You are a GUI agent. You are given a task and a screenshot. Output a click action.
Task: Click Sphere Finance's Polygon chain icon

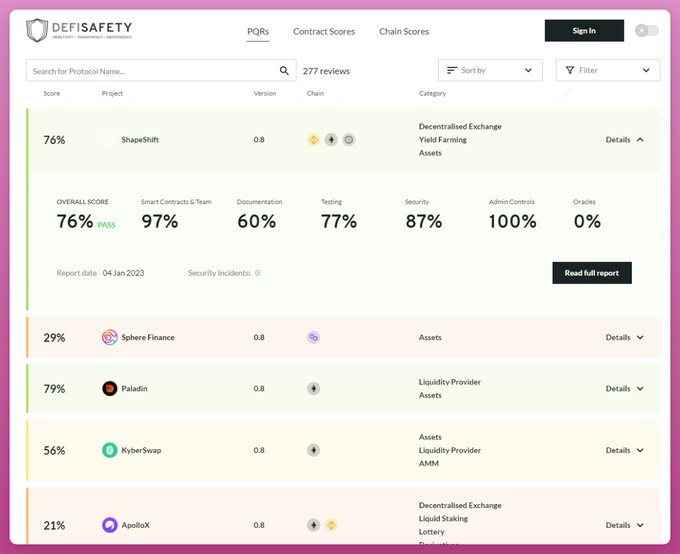pos(314,337)
